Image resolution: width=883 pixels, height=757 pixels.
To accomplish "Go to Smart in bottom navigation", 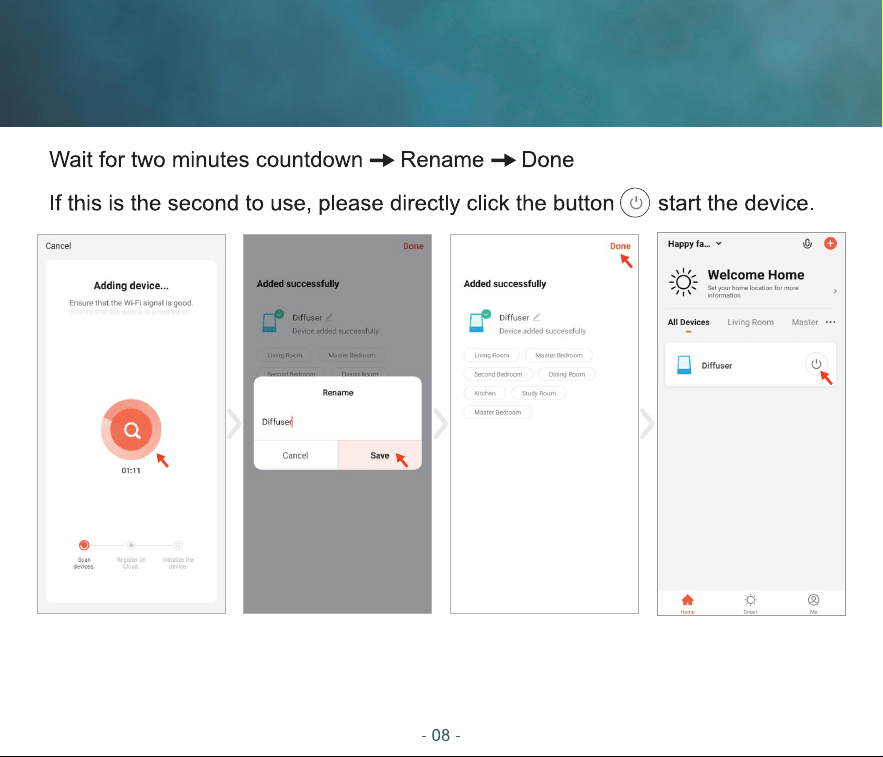I will pyautogui.click(x=750, y=603).
